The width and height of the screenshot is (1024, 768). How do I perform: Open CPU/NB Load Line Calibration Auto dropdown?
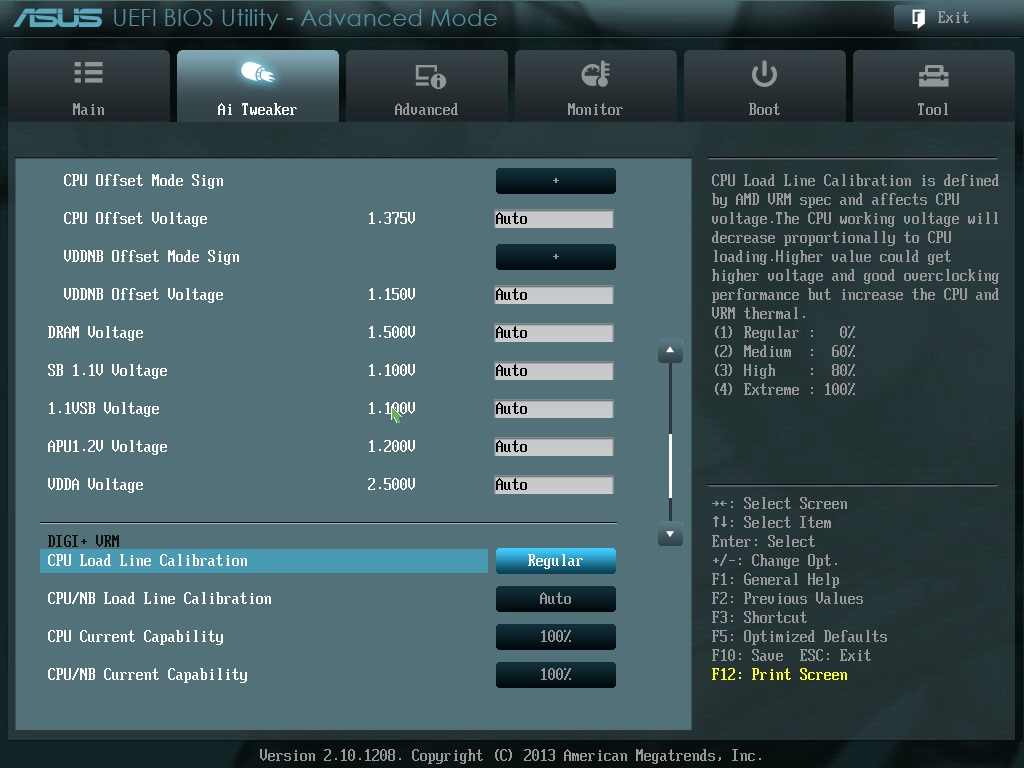(556, 599)
